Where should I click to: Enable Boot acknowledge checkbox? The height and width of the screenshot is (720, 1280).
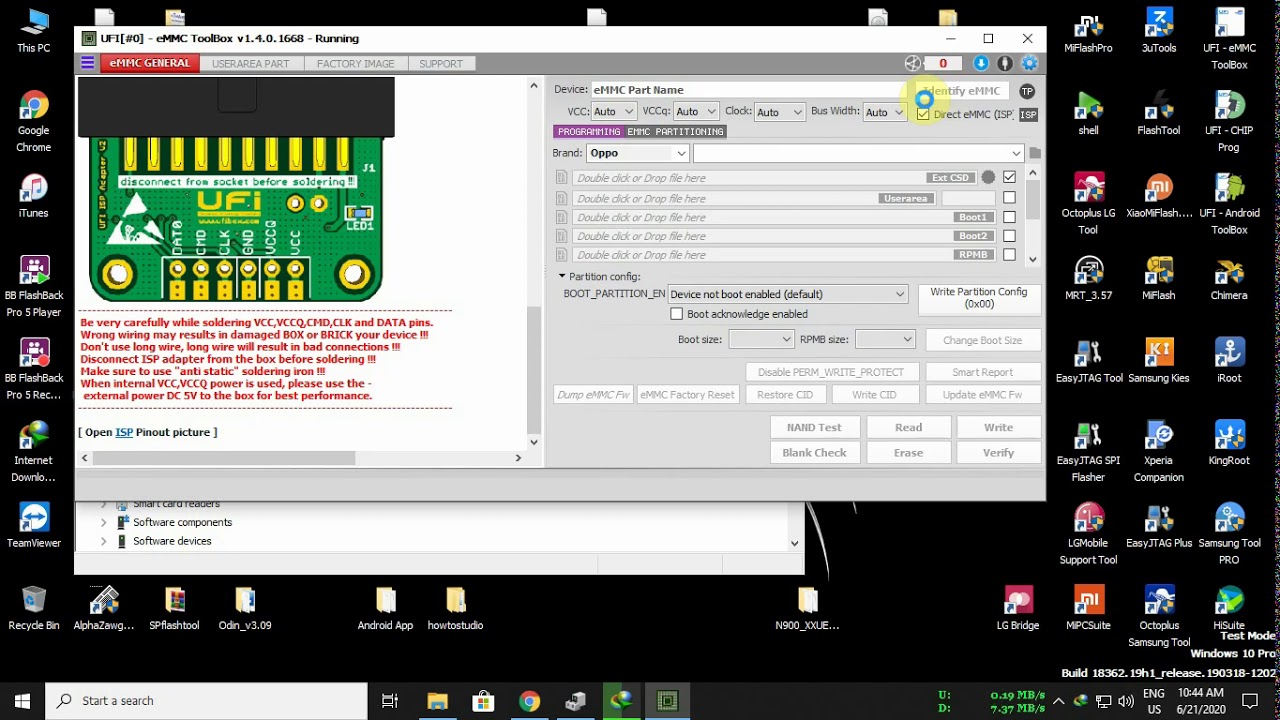[x=677, y=314]
